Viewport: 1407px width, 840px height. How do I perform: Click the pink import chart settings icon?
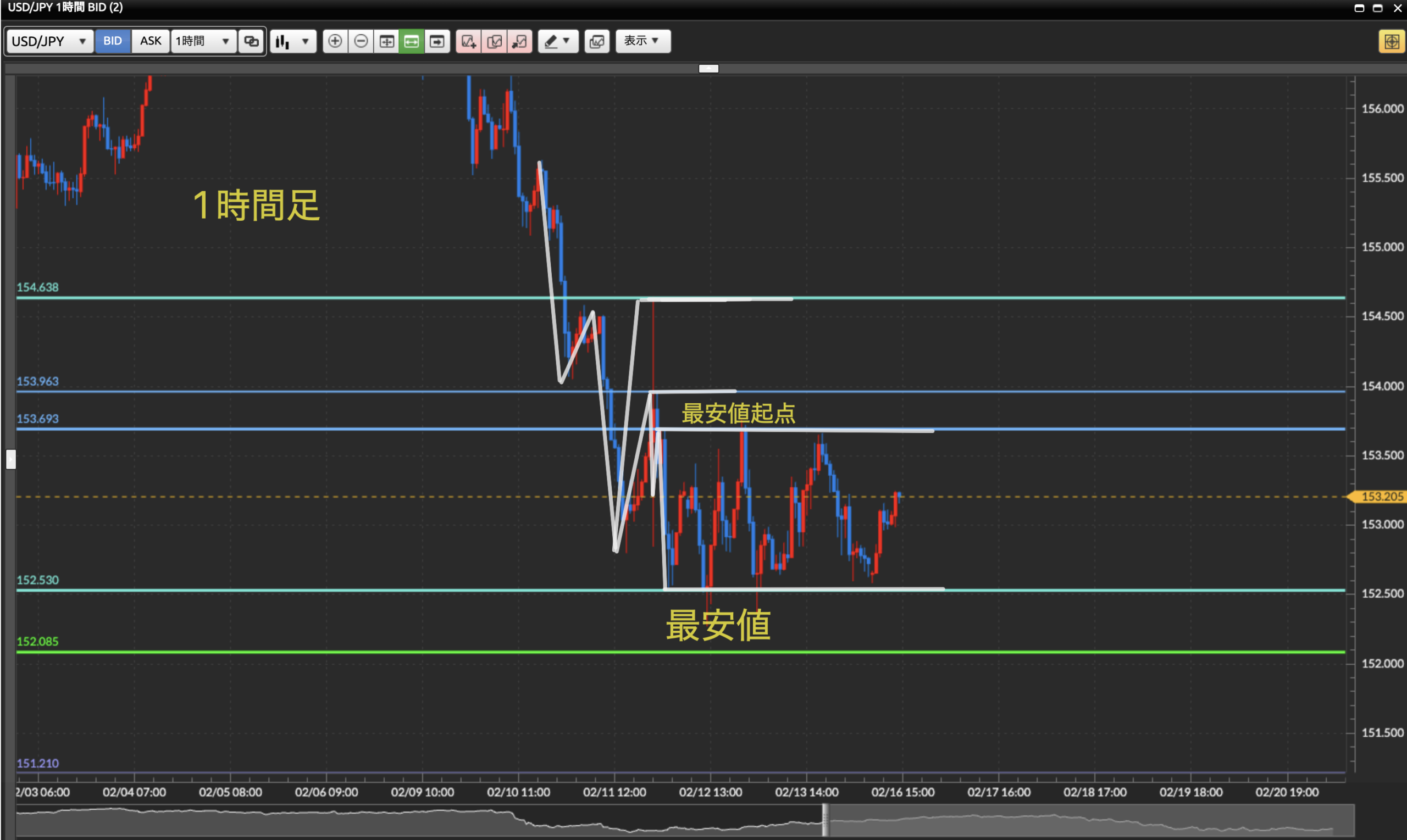(x=519, y=41)
